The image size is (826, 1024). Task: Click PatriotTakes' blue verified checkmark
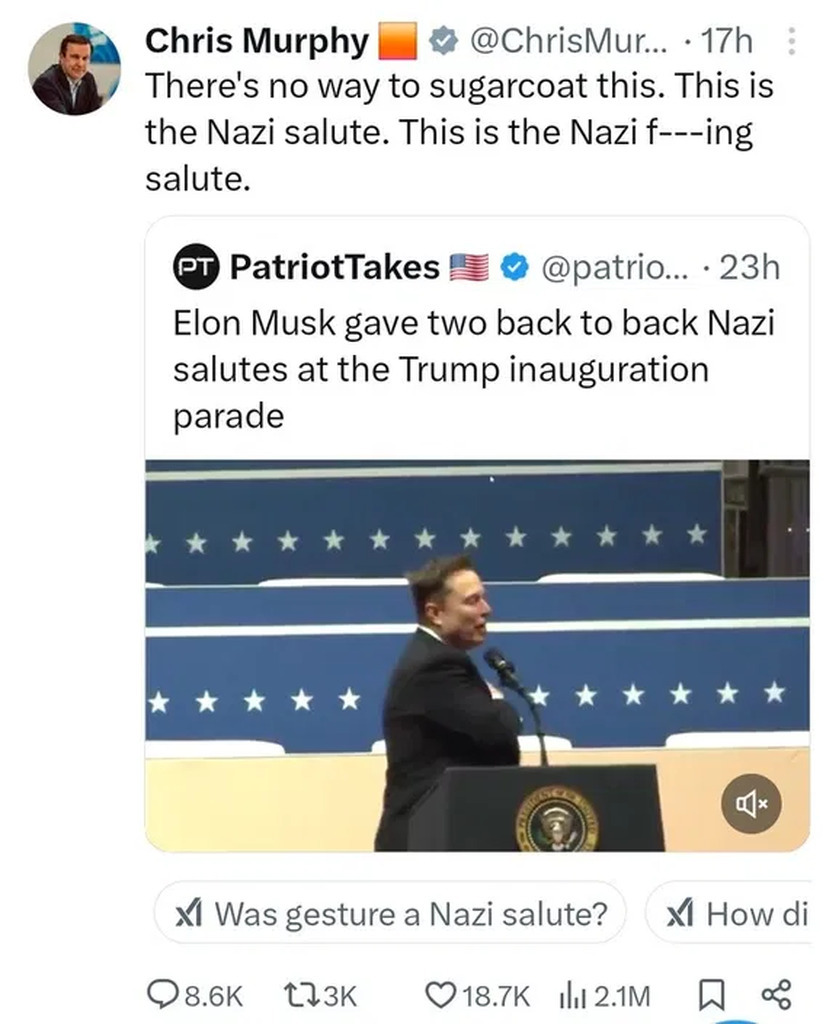point(514,267)
